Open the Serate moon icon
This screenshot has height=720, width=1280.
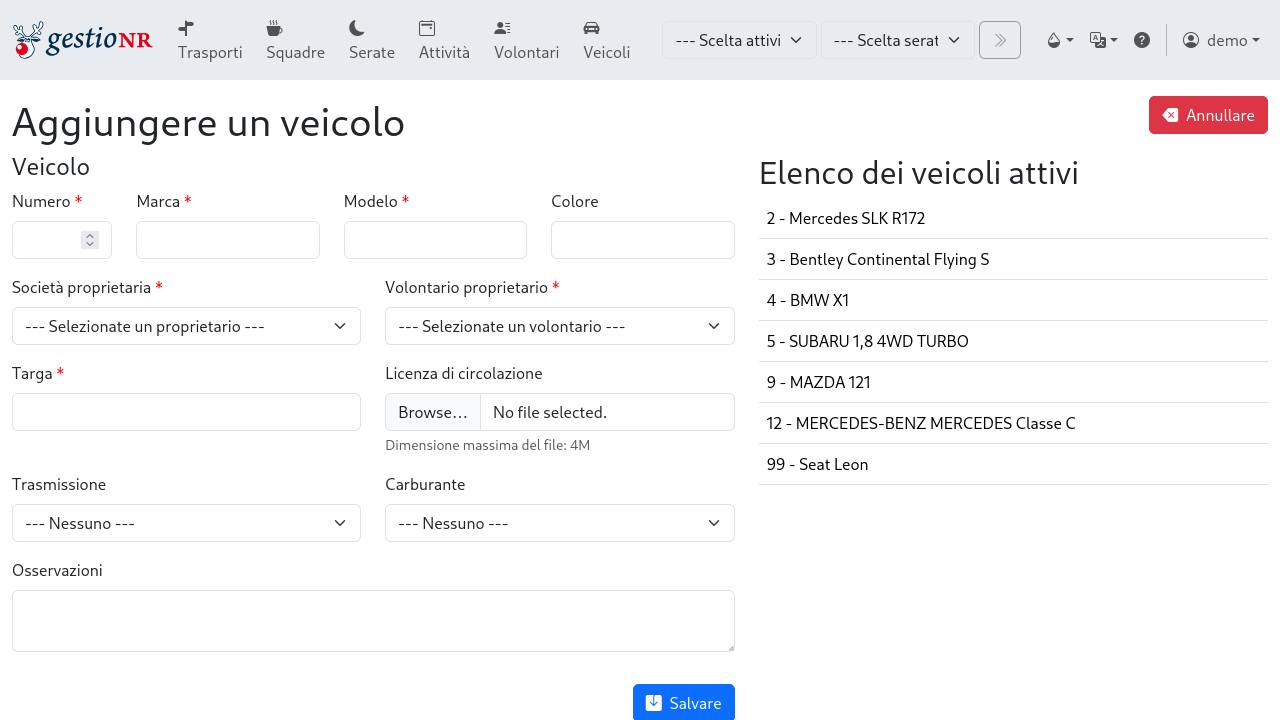(356, 28)
